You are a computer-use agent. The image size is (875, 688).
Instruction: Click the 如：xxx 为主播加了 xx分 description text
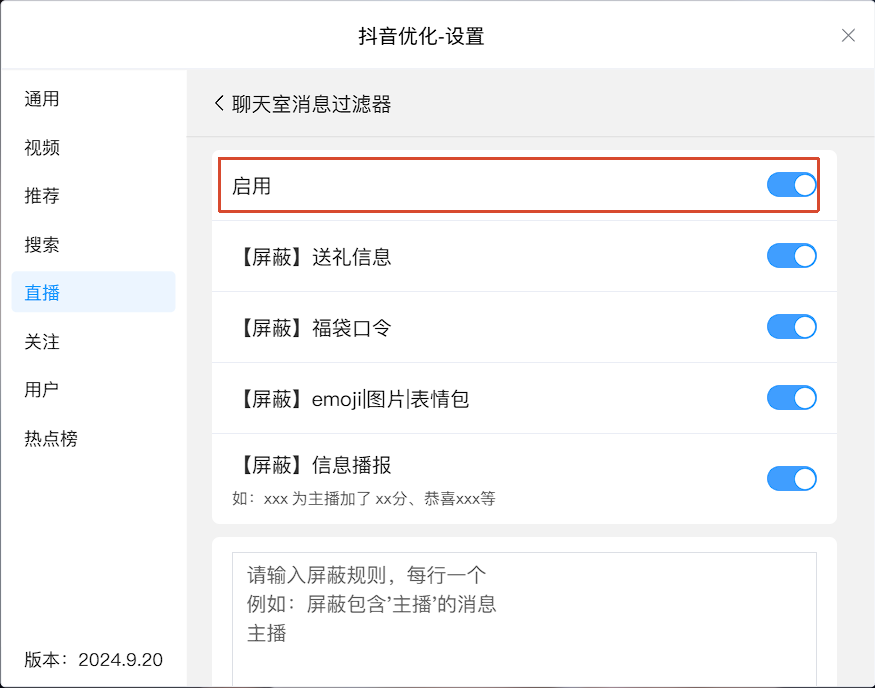coord(364,498)
